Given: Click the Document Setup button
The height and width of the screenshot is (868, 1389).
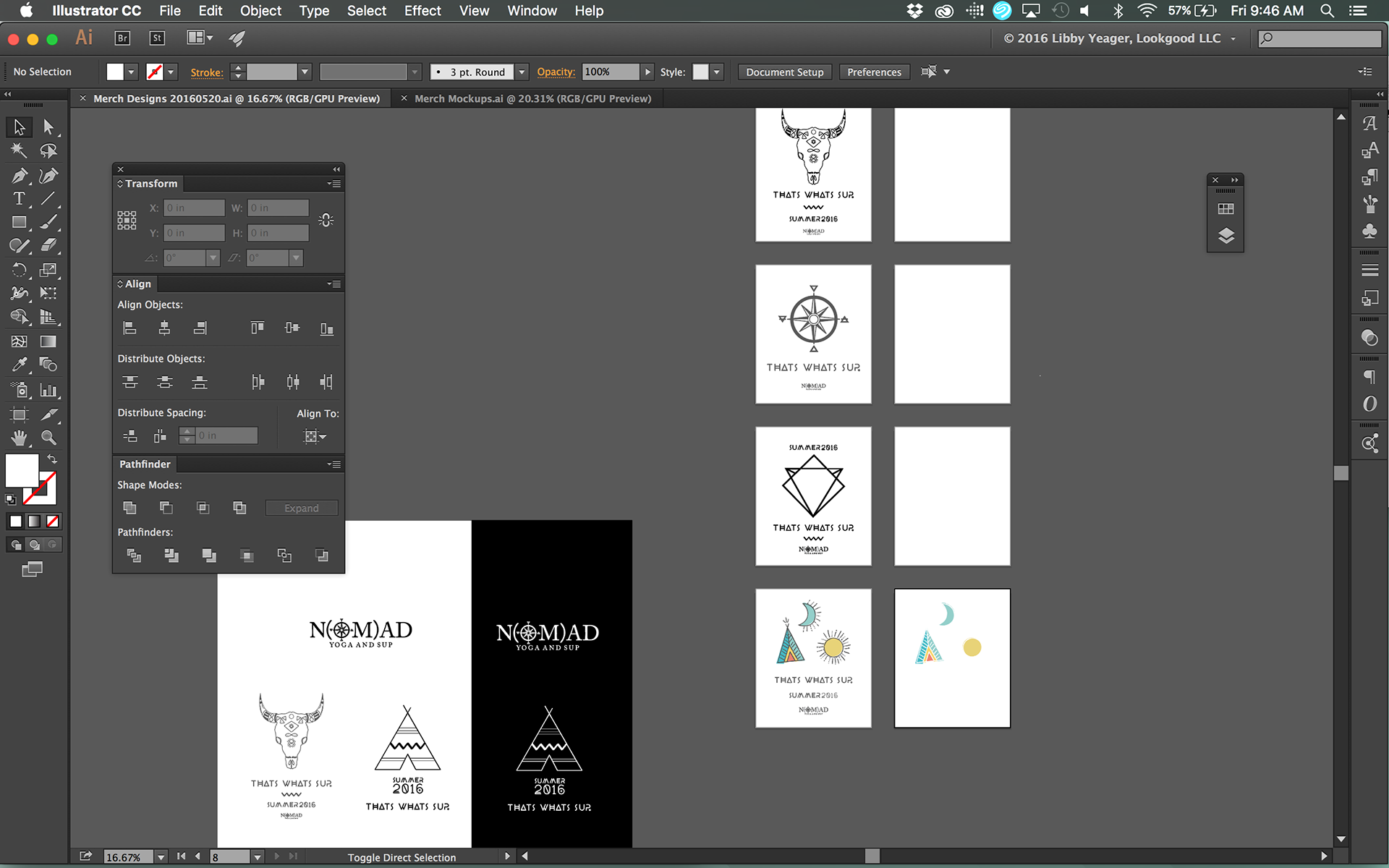Looking at the screenshot, I should (x=784, y=72).
